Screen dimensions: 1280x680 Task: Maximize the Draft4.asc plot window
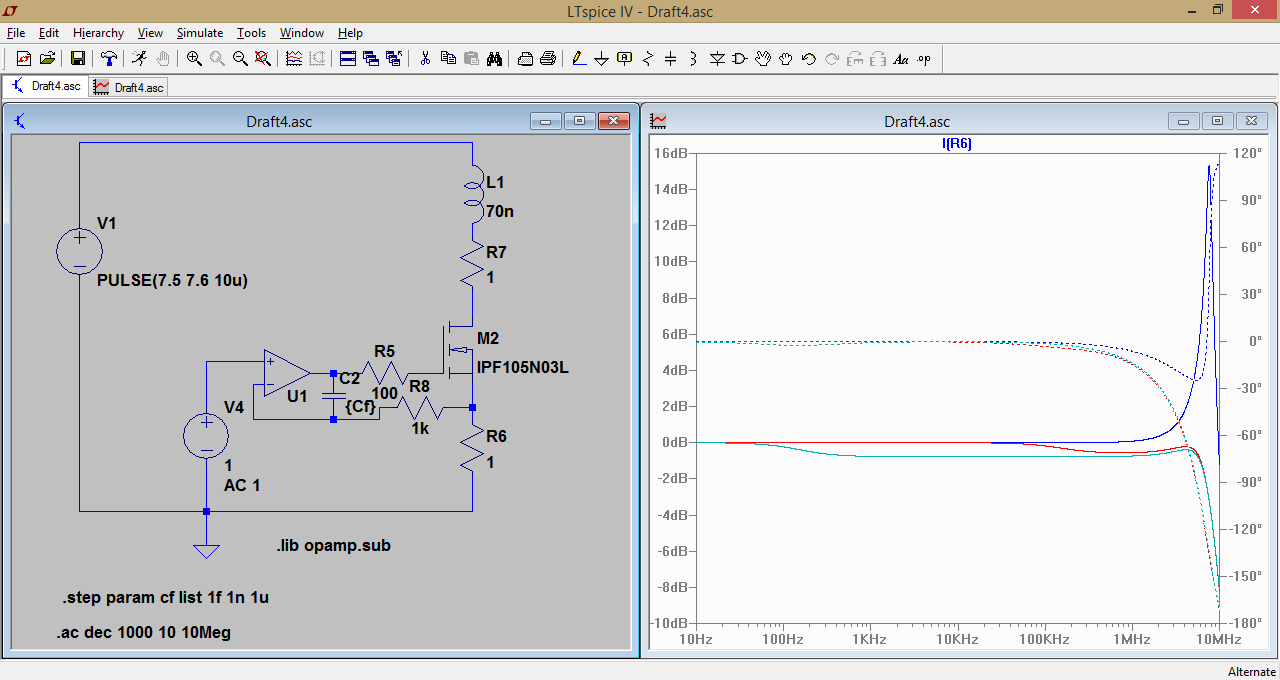[1217, 121]
